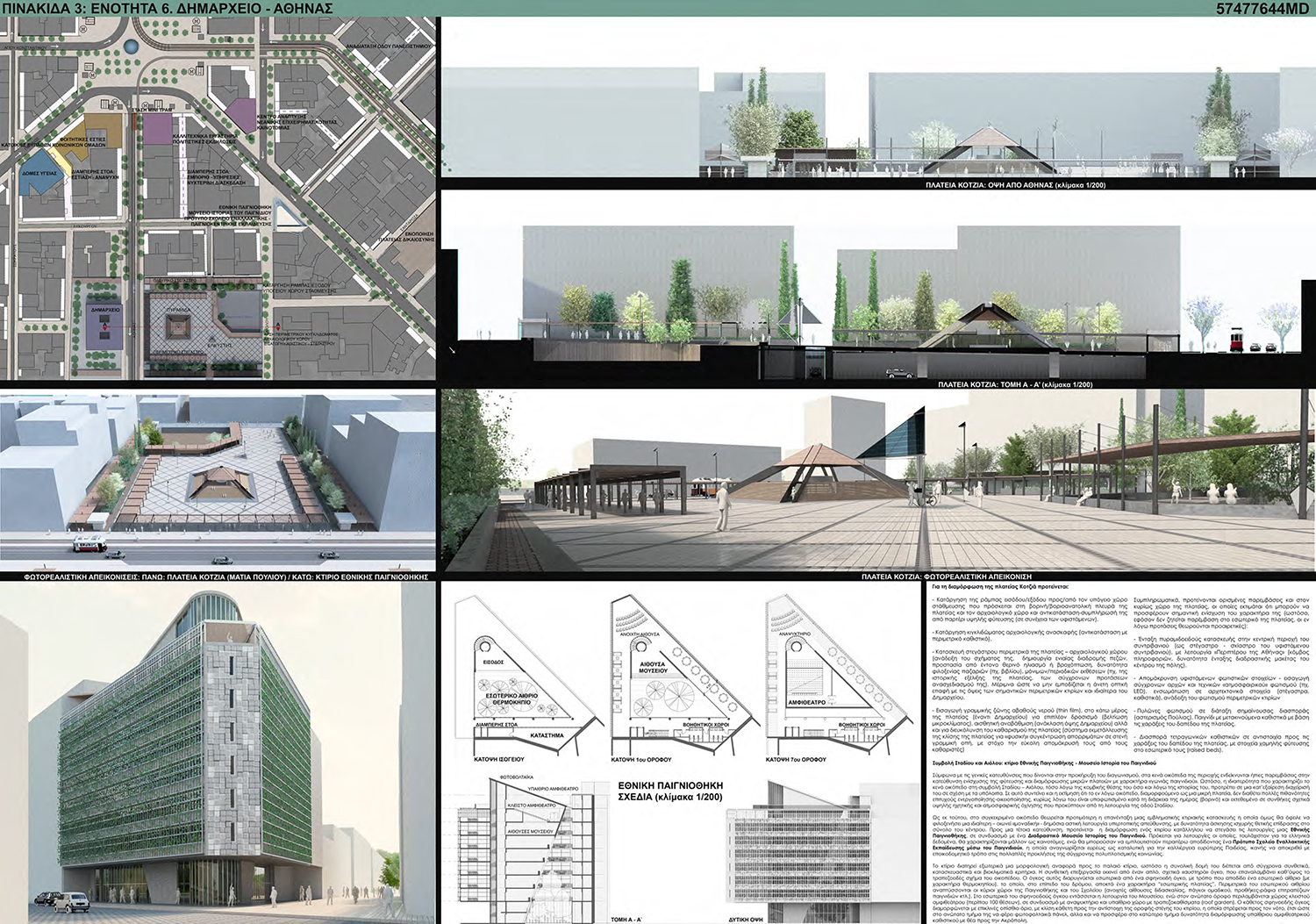This screenshot has height=924, width=1316.
Task: Click label 'ΑΝΑΨΥΚΤΗΡΙΟ' in 7th floor plan
Action: (x=793, y=633)
